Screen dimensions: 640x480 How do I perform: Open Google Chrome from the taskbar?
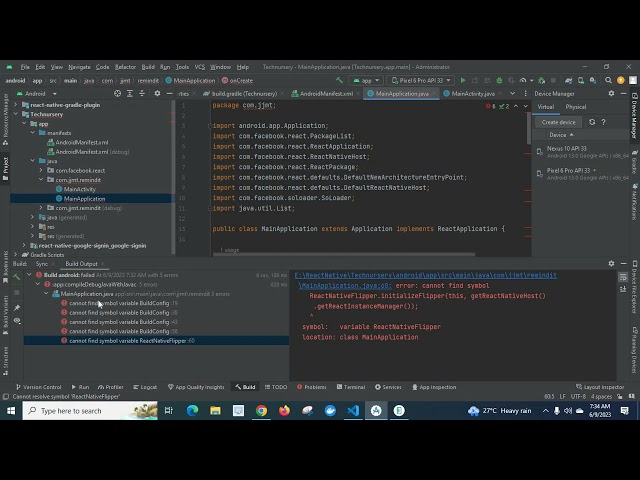[x=261, y=411]
